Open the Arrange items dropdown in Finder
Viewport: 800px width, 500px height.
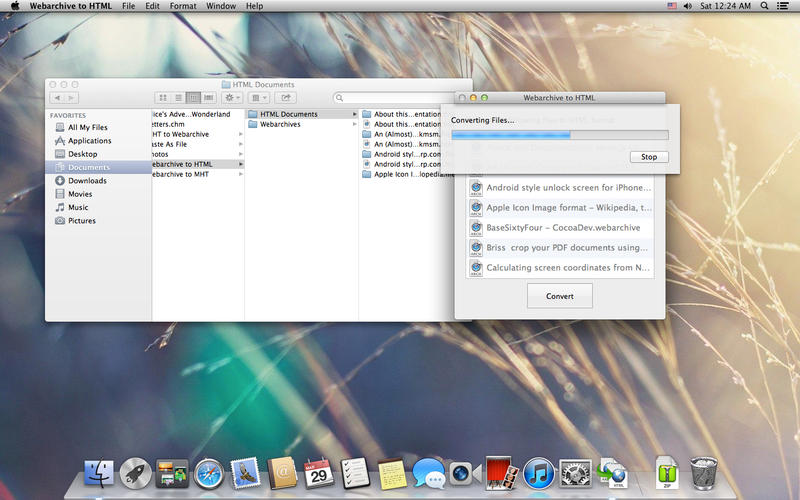click(259, 98)
